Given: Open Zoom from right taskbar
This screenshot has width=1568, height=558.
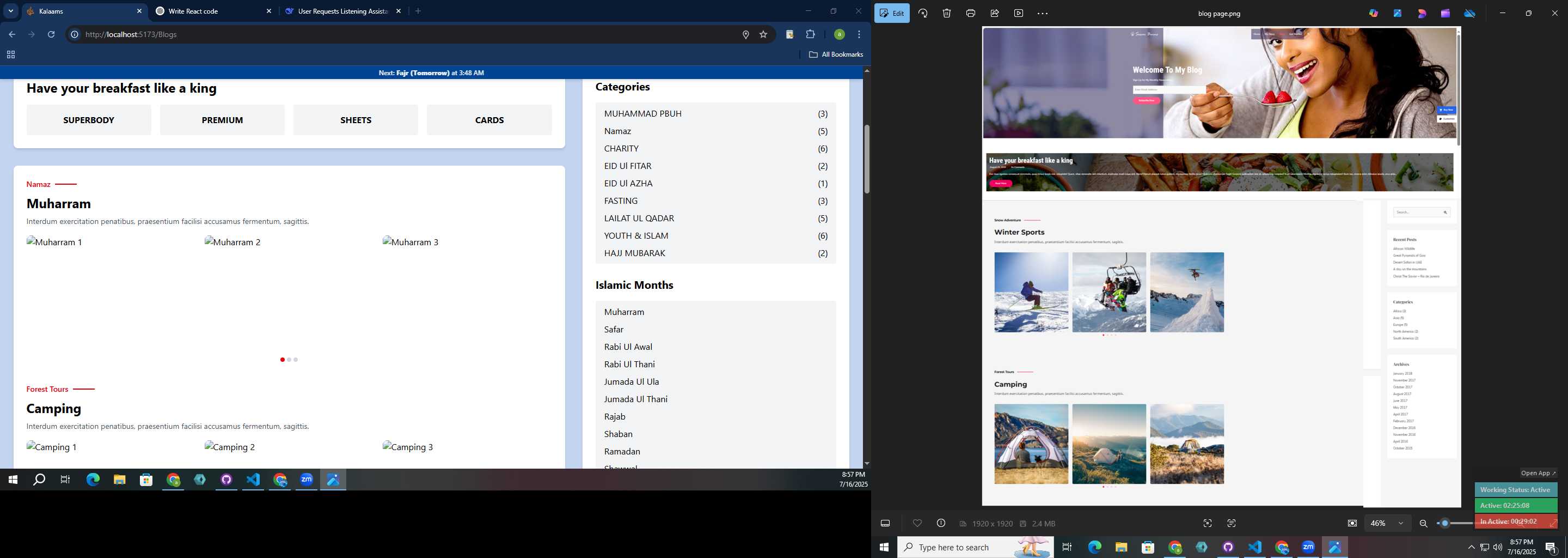Looking at the screenshot, I should 1309,547.
